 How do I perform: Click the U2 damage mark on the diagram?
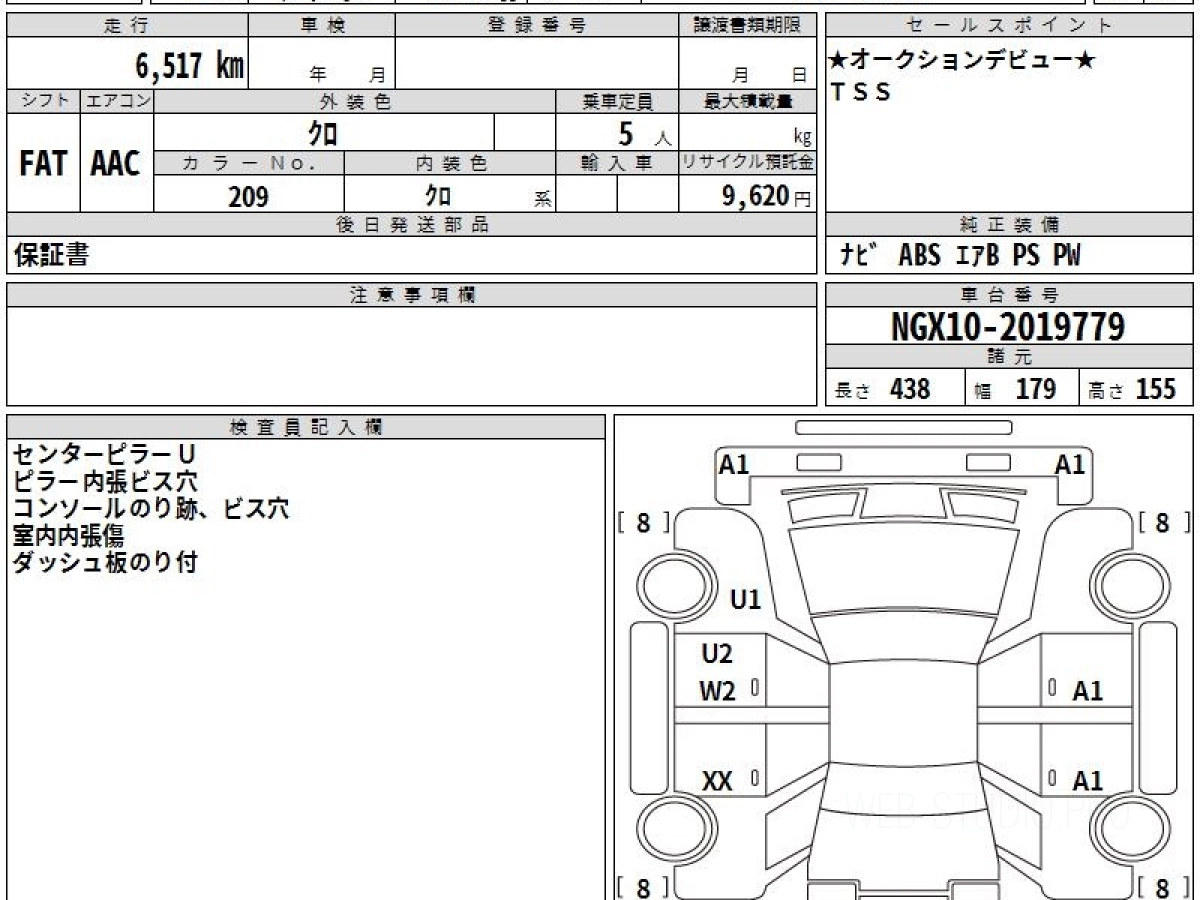click(717, 654)
